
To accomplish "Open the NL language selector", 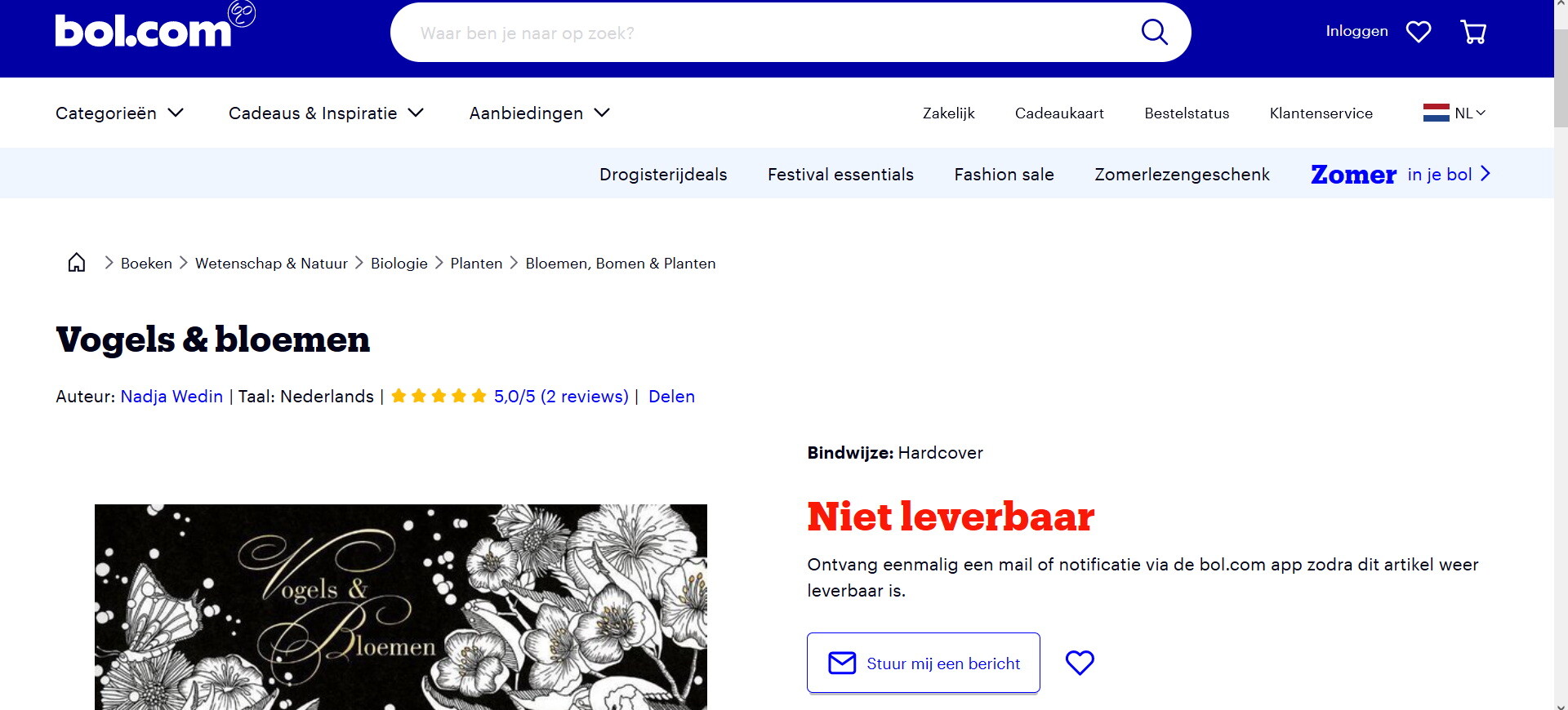I will point(1470,113).
